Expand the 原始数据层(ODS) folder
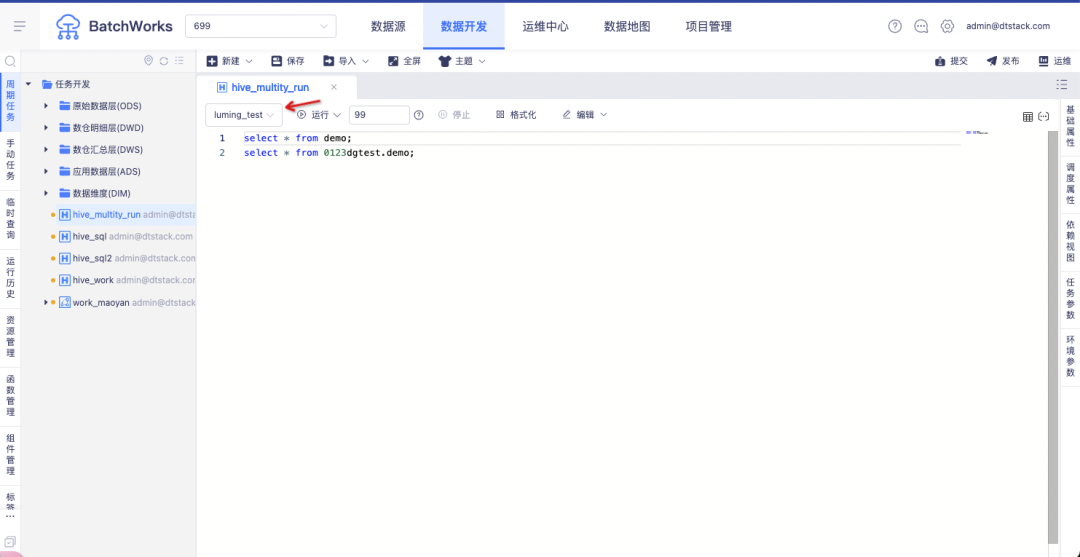 pos(45,106)
